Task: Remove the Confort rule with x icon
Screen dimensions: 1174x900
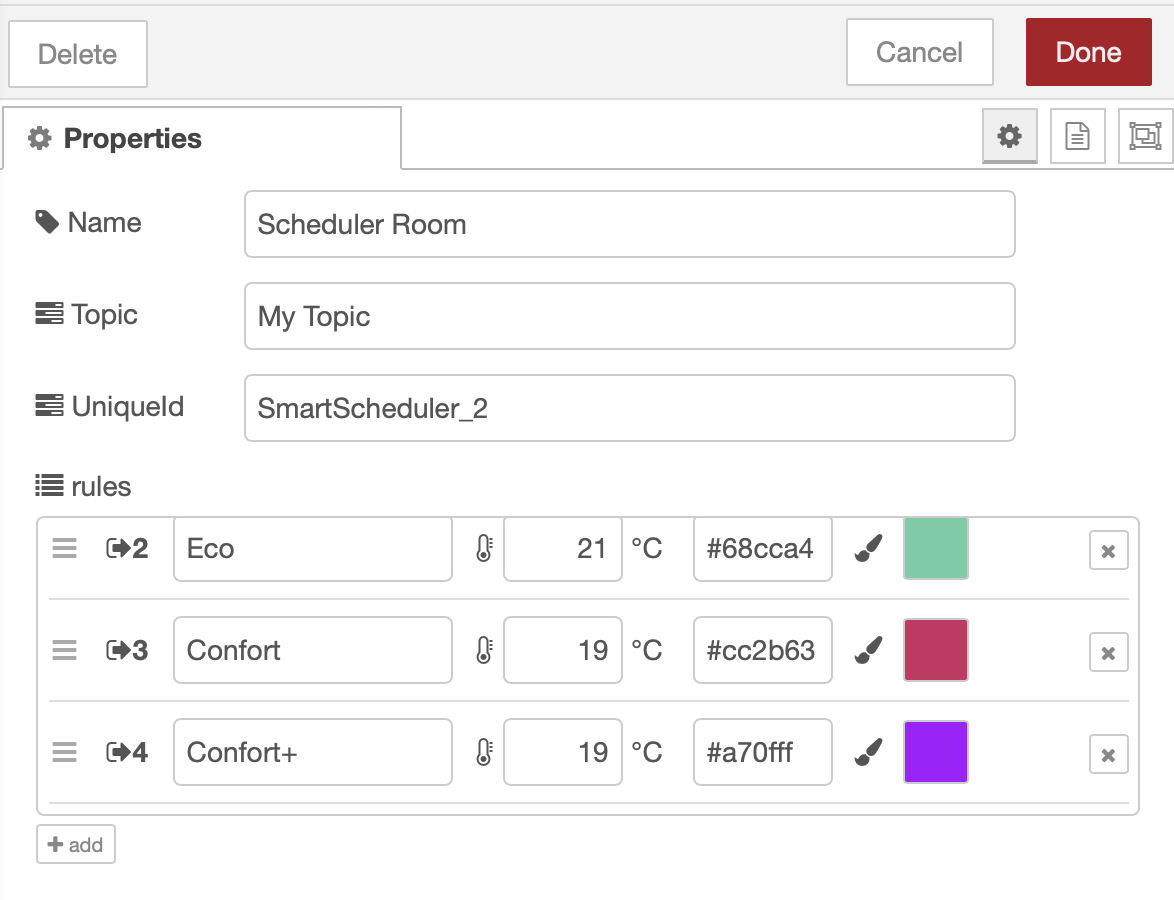Action: coord(1108,653)
